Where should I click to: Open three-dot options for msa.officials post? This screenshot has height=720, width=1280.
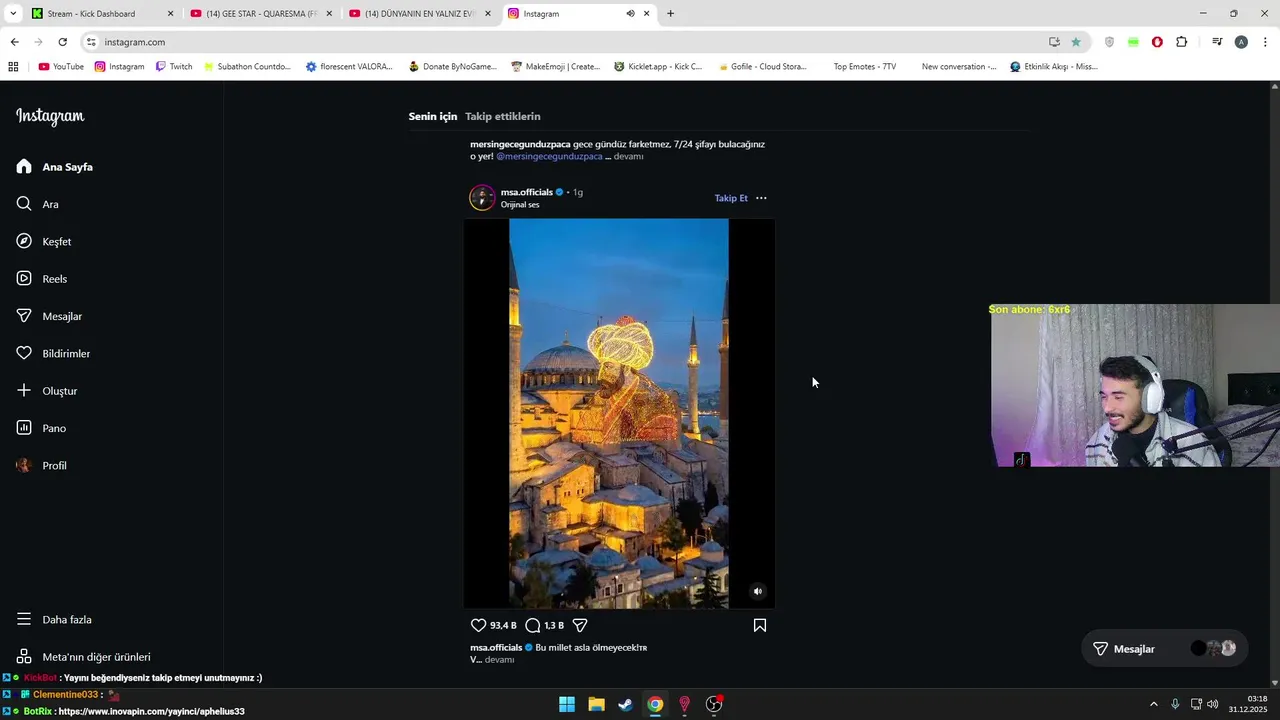(761, 198)
